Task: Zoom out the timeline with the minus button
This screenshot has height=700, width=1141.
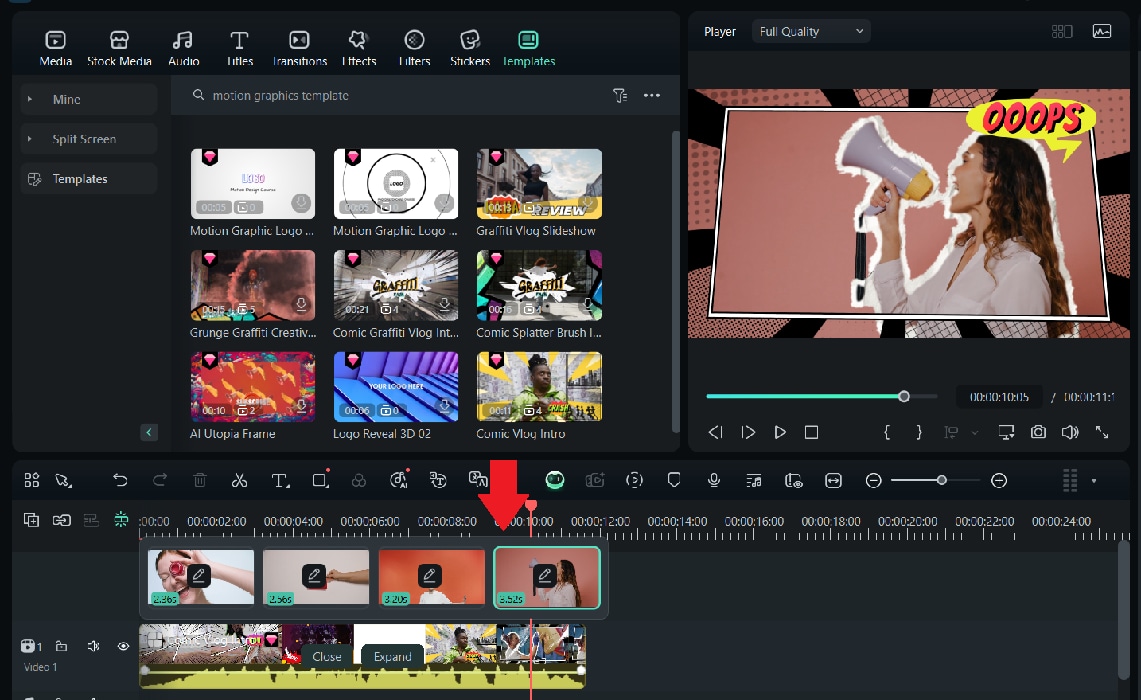Action: point(873,480)
